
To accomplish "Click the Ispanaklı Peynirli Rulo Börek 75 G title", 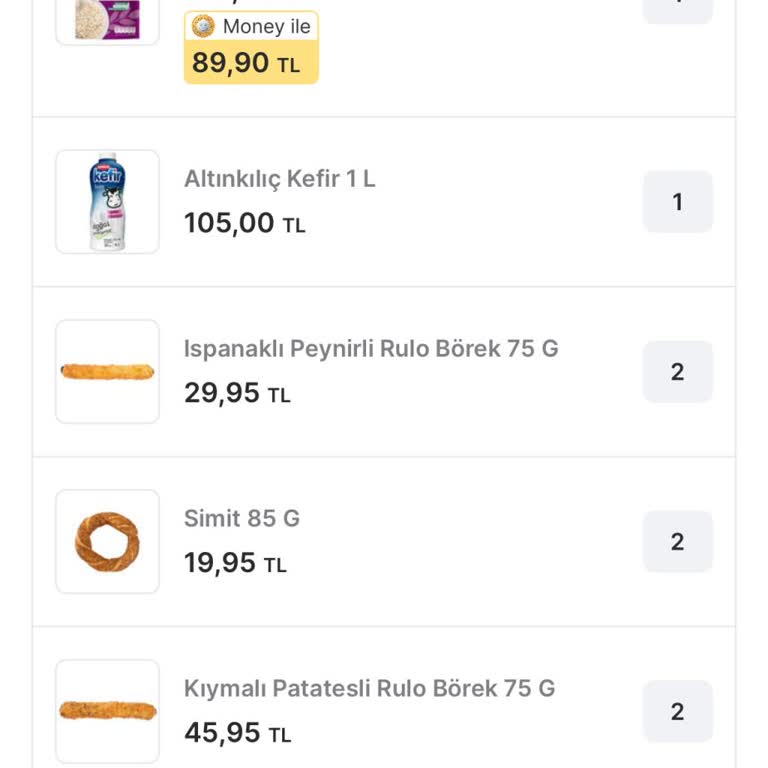I will pos(371,349).
